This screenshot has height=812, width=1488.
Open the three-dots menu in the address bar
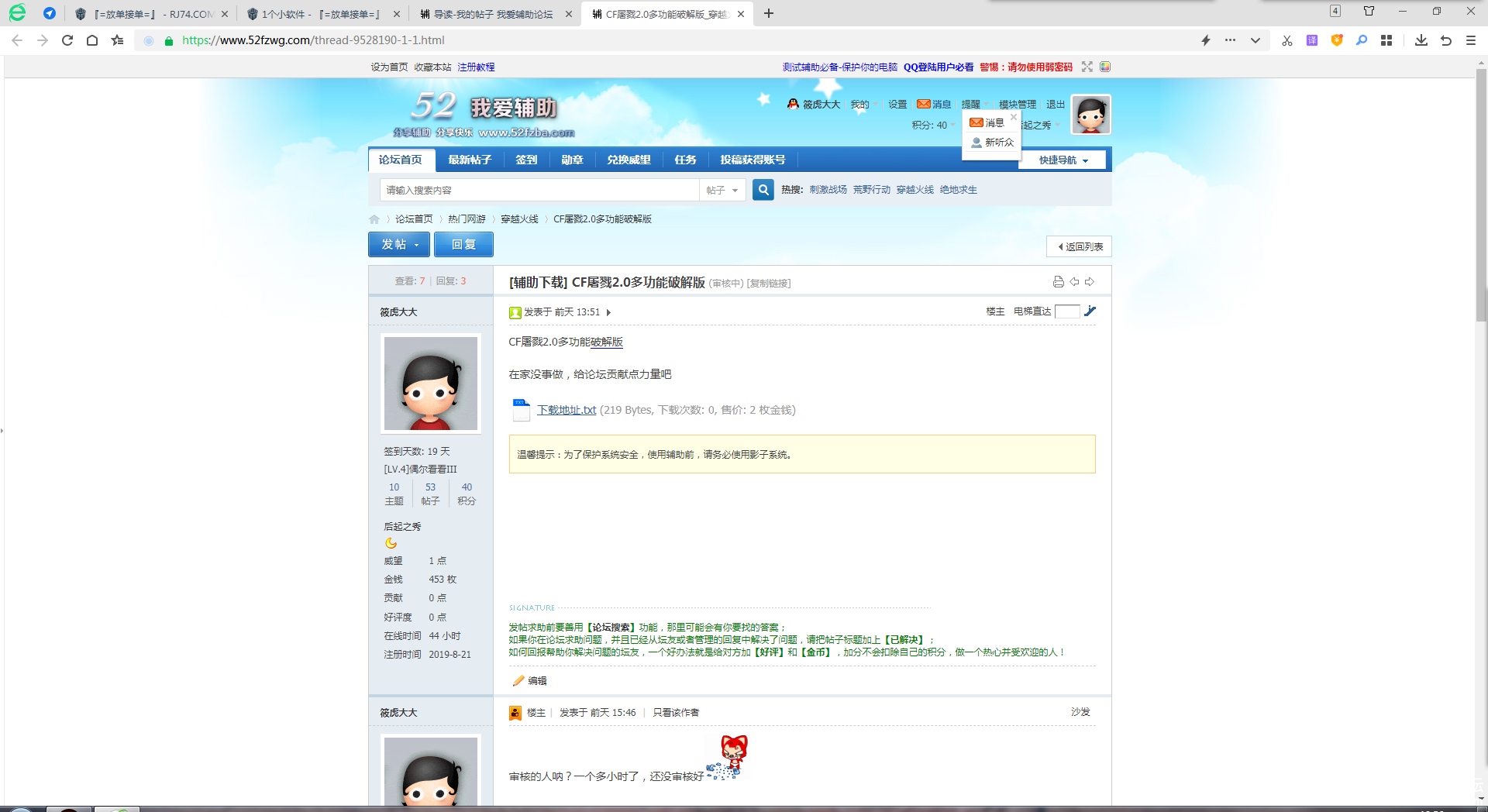(x=1230, y=40)
